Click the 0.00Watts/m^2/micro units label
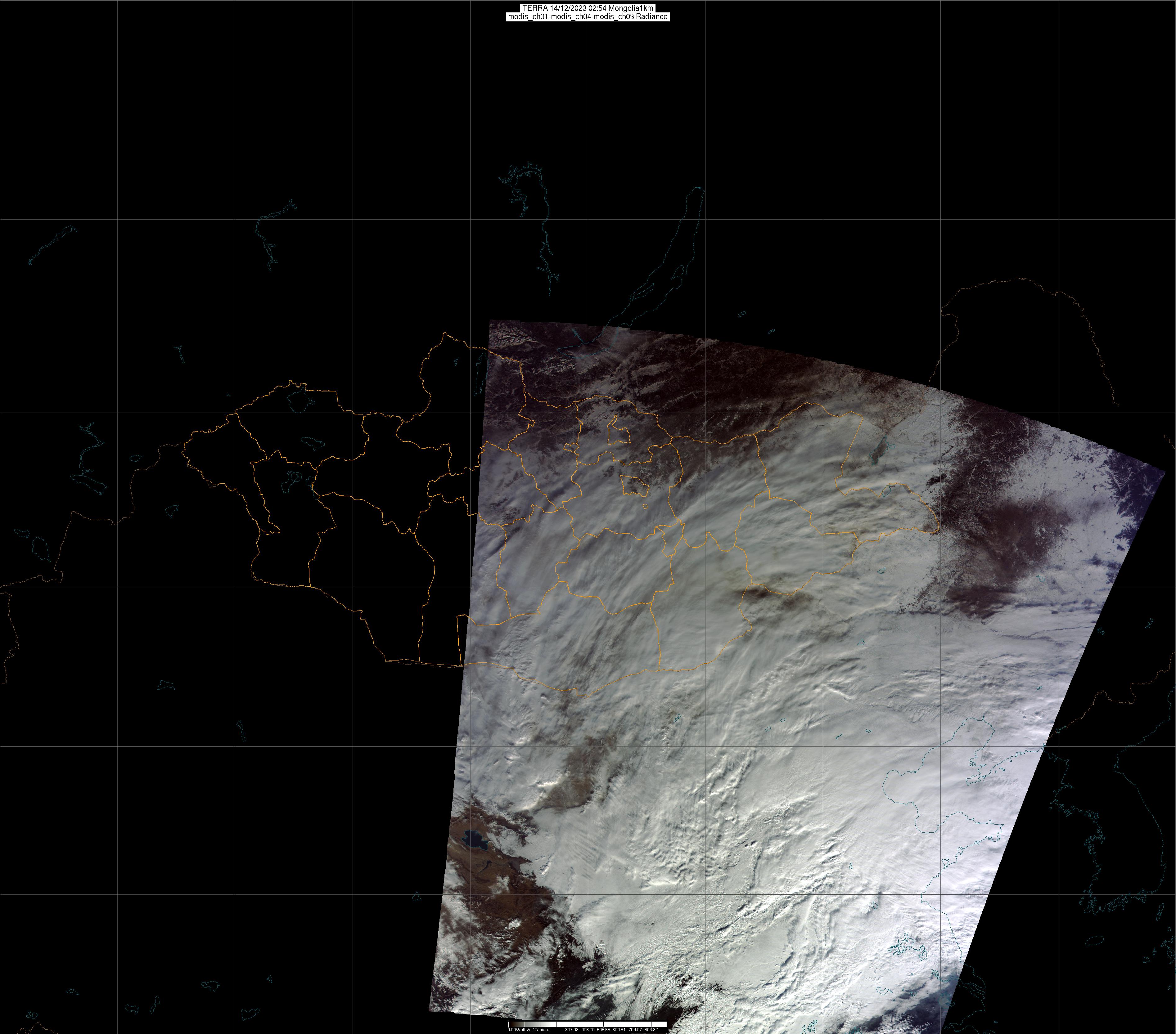The image size is (1176, 1034). 528,1029
